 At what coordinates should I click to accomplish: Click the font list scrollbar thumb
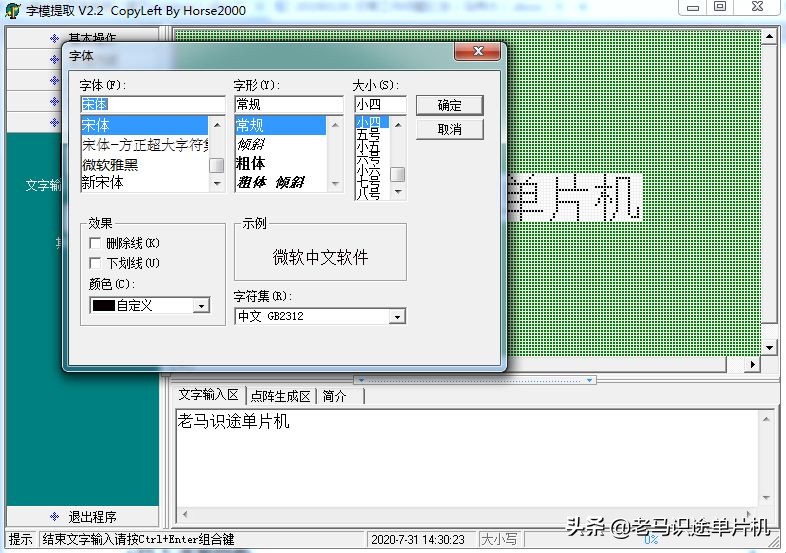(217, 165)
